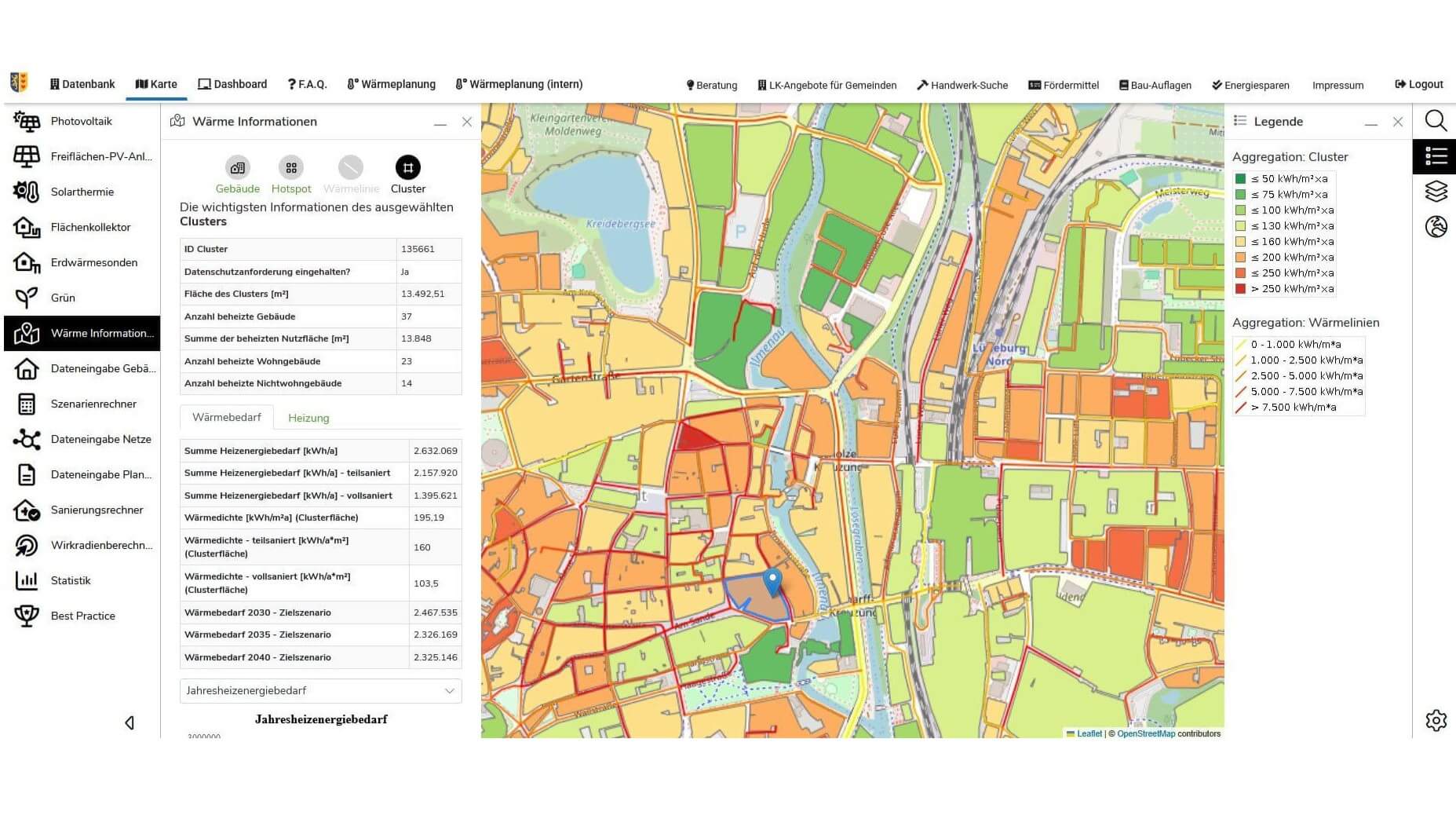Open the layers stack panel icon

click(1436, 192)
